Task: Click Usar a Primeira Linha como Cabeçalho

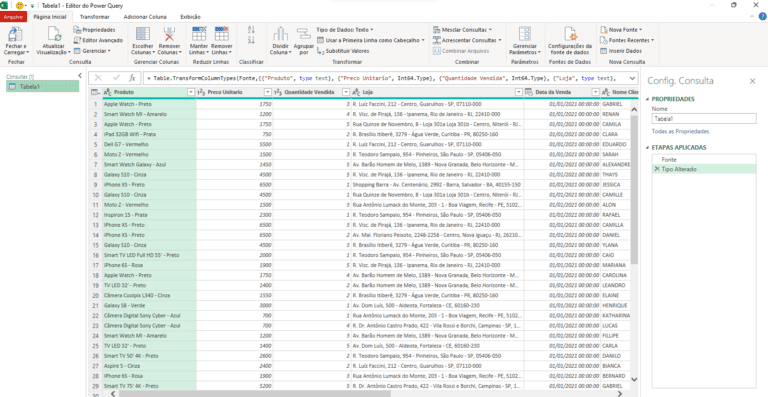Action: [x=371, y=40]
